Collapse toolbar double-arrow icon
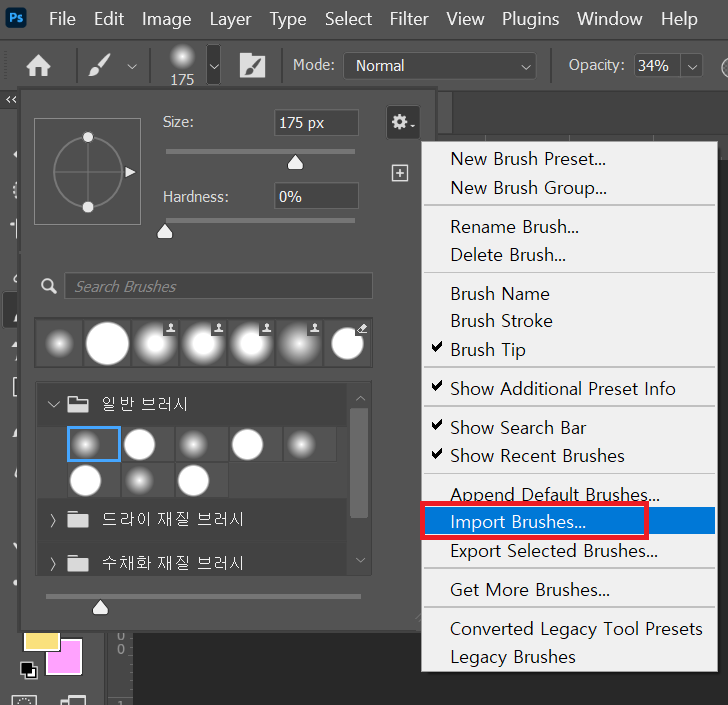Screen dimensions: 728x705 [11, 99]
